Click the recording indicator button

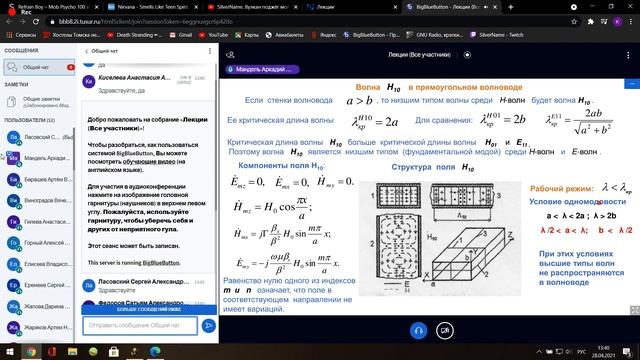pos(467,55)
